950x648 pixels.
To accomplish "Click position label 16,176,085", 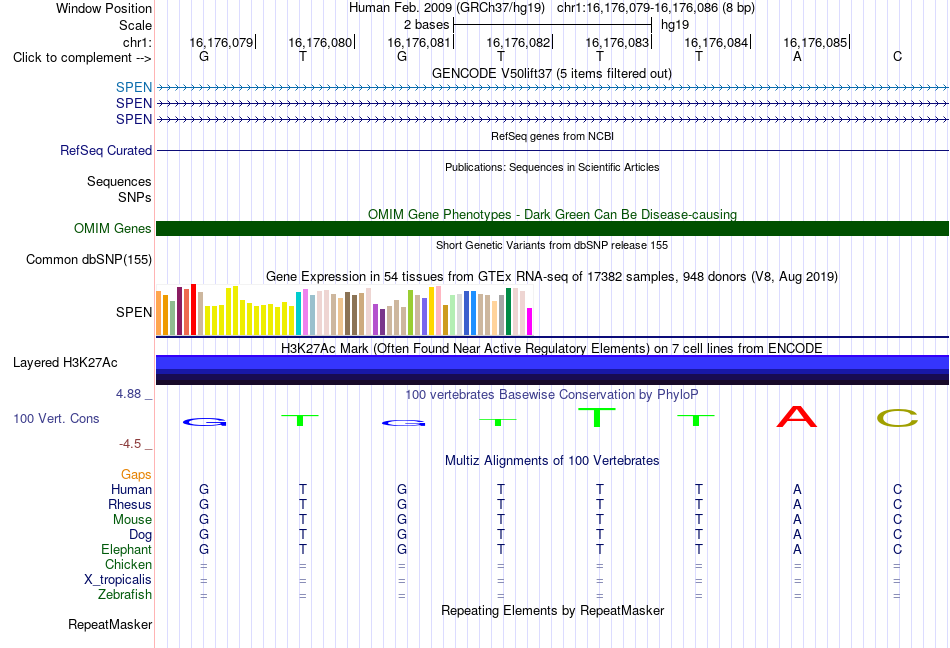I will pos(815,42).
